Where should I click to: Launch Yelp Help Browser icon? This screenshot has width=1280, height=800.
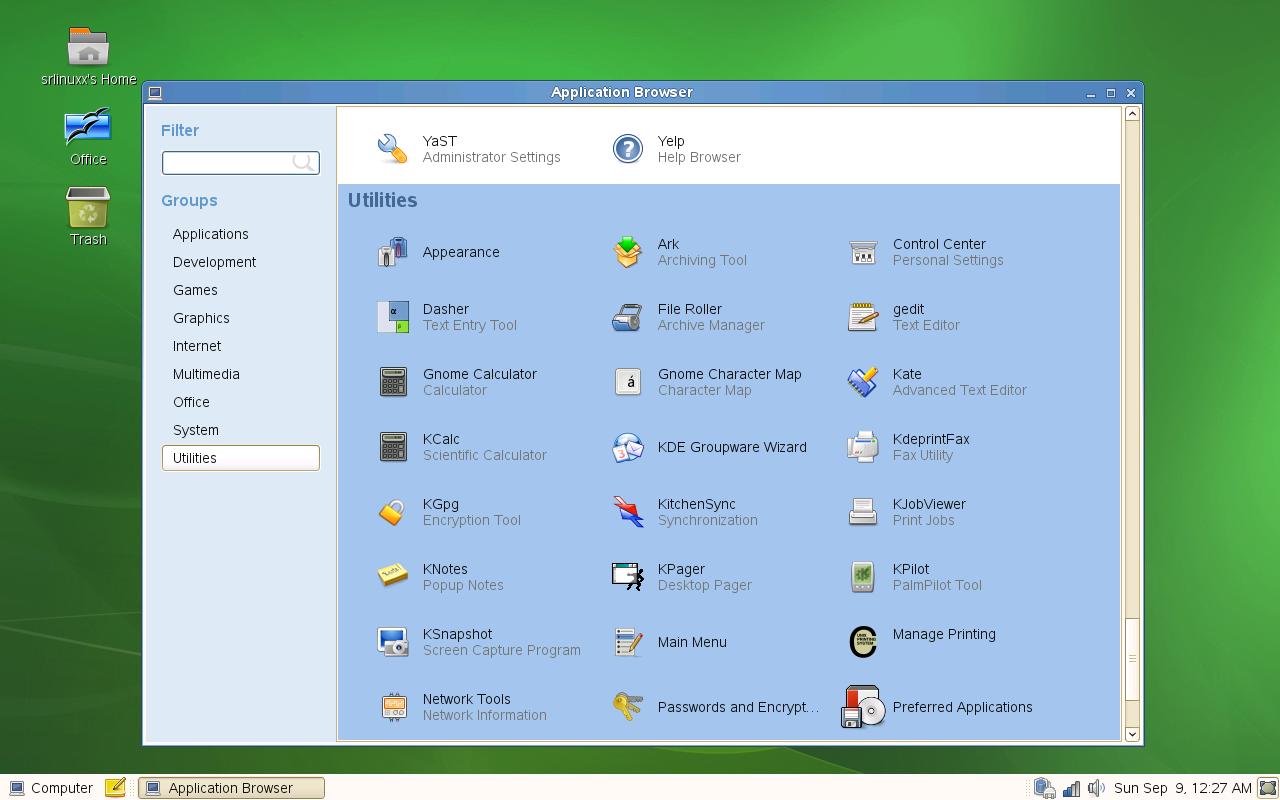click(627, 149)
